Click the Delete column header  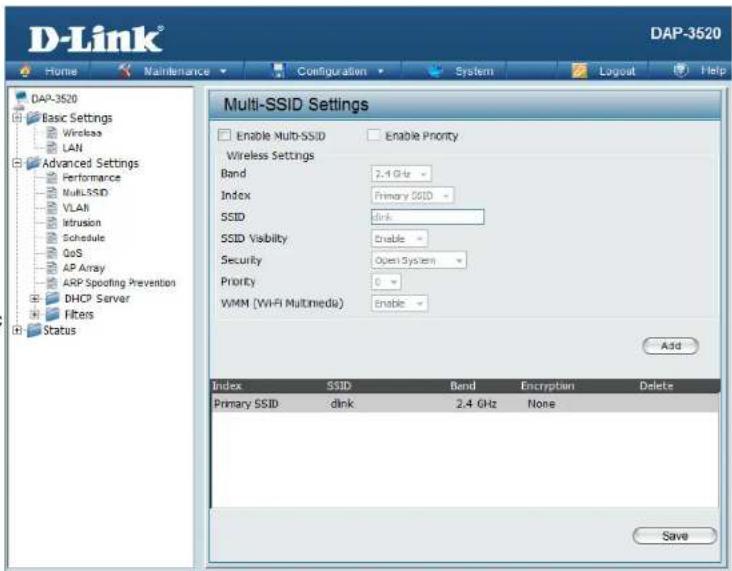656,386
